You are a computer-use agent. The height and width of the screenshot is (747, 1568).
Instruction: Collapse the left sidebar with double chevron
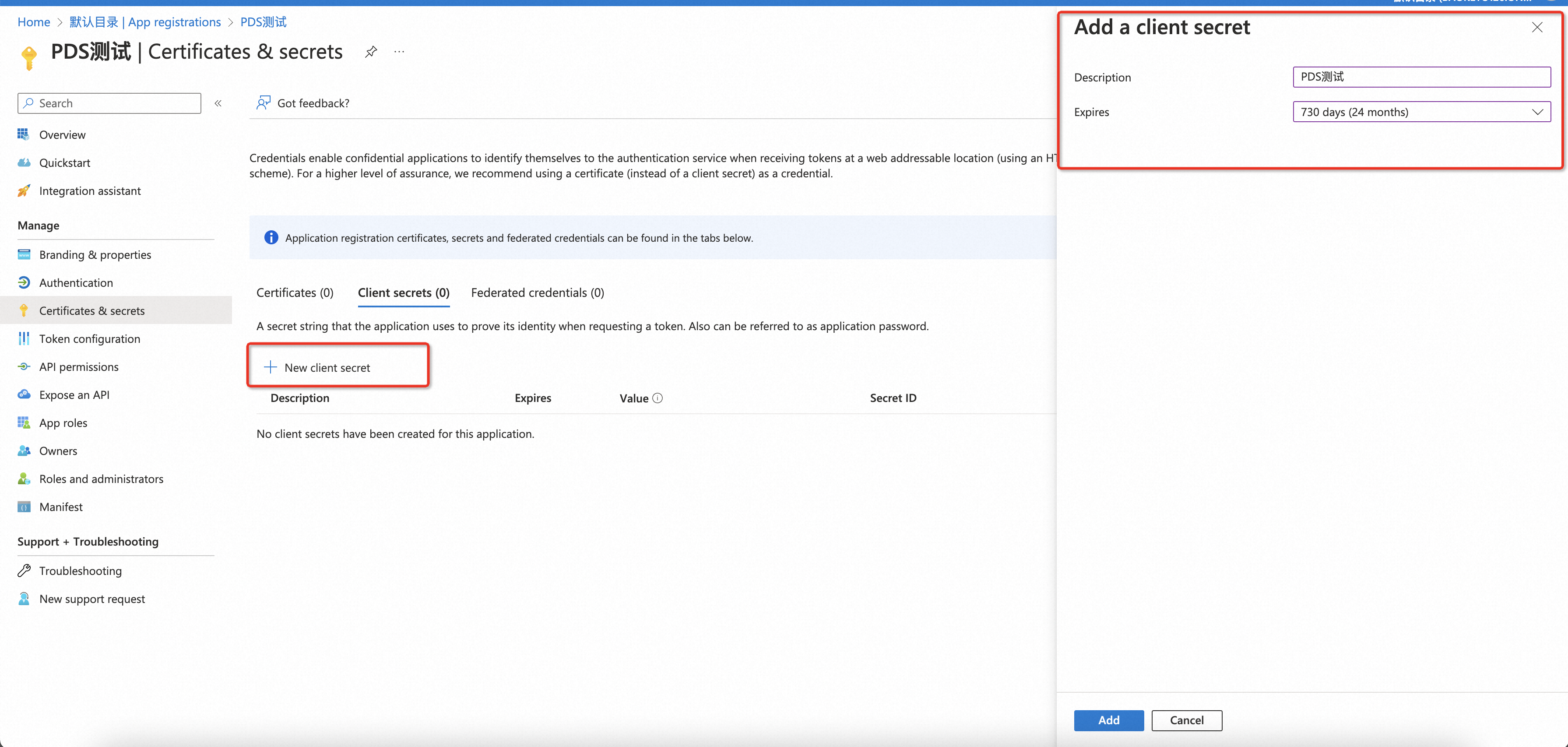pyautogui.click(x=218, y=103)
